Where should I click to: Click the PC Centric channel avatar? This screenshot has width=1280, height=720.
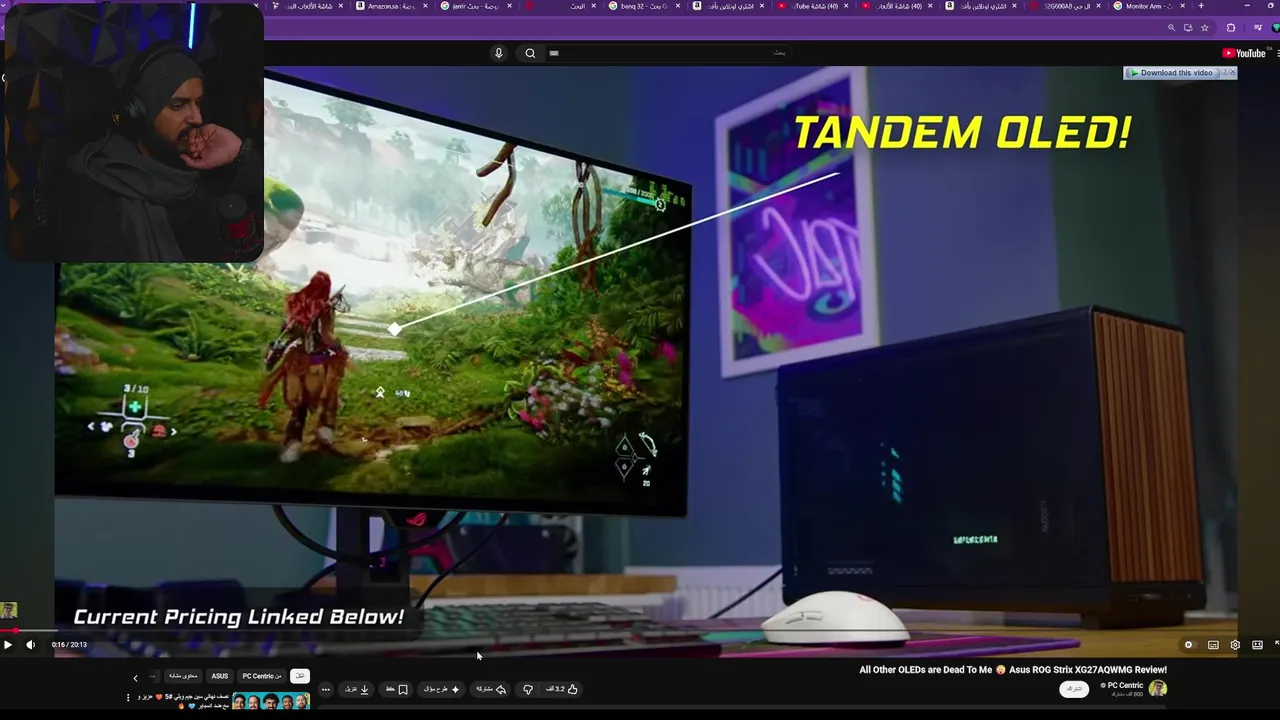(x=1158, y=689)
